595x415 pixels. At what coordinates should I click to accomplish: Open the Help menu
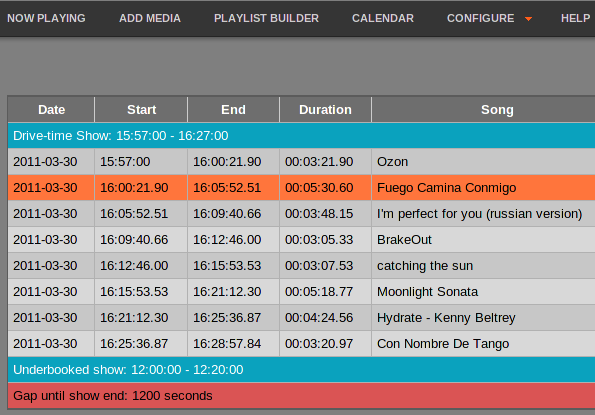click(x=575, y=18)
